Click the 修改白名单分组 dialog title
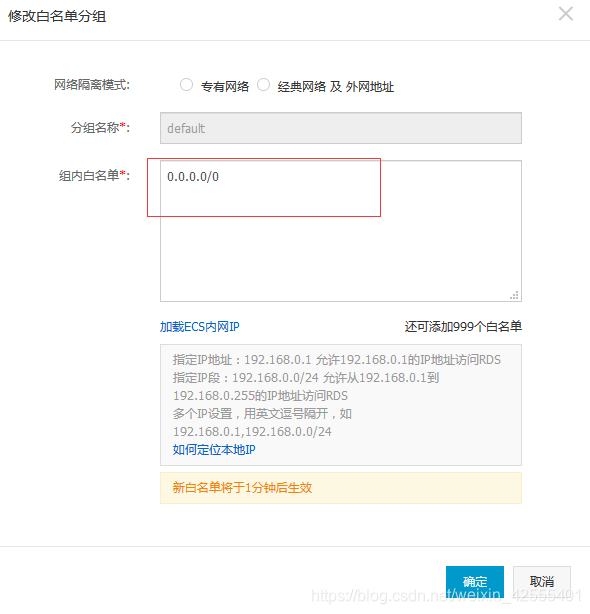 pos(57,16)
